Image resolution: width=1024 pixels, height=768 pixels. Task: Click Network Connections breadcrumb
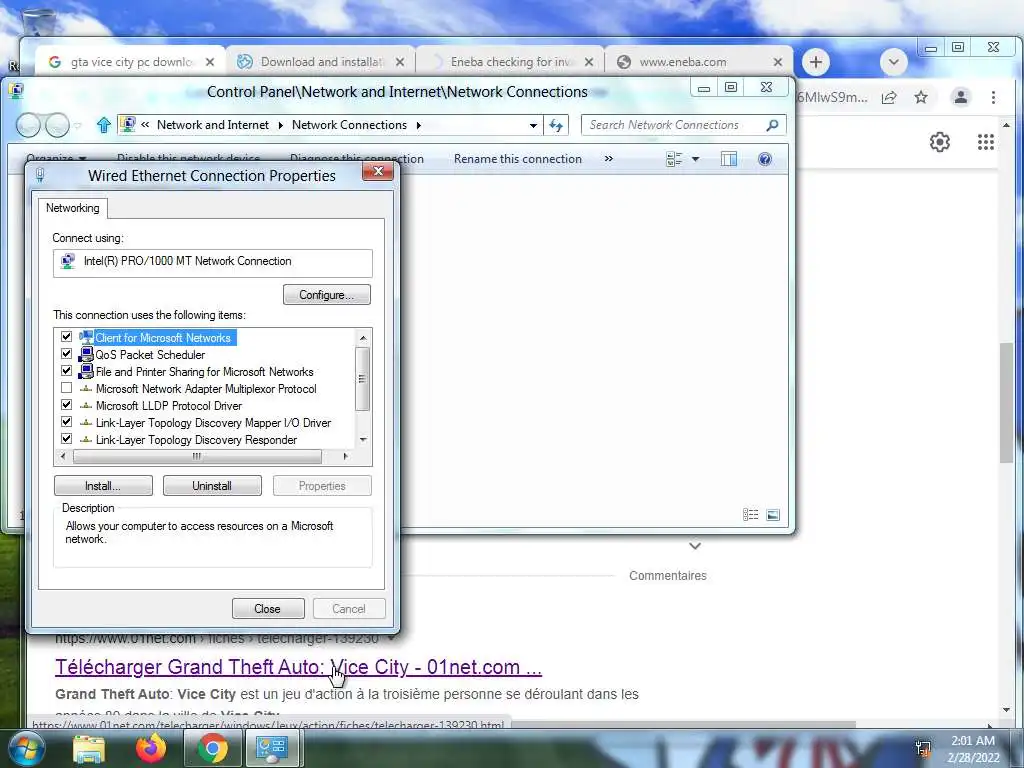(x=349, y=125)
